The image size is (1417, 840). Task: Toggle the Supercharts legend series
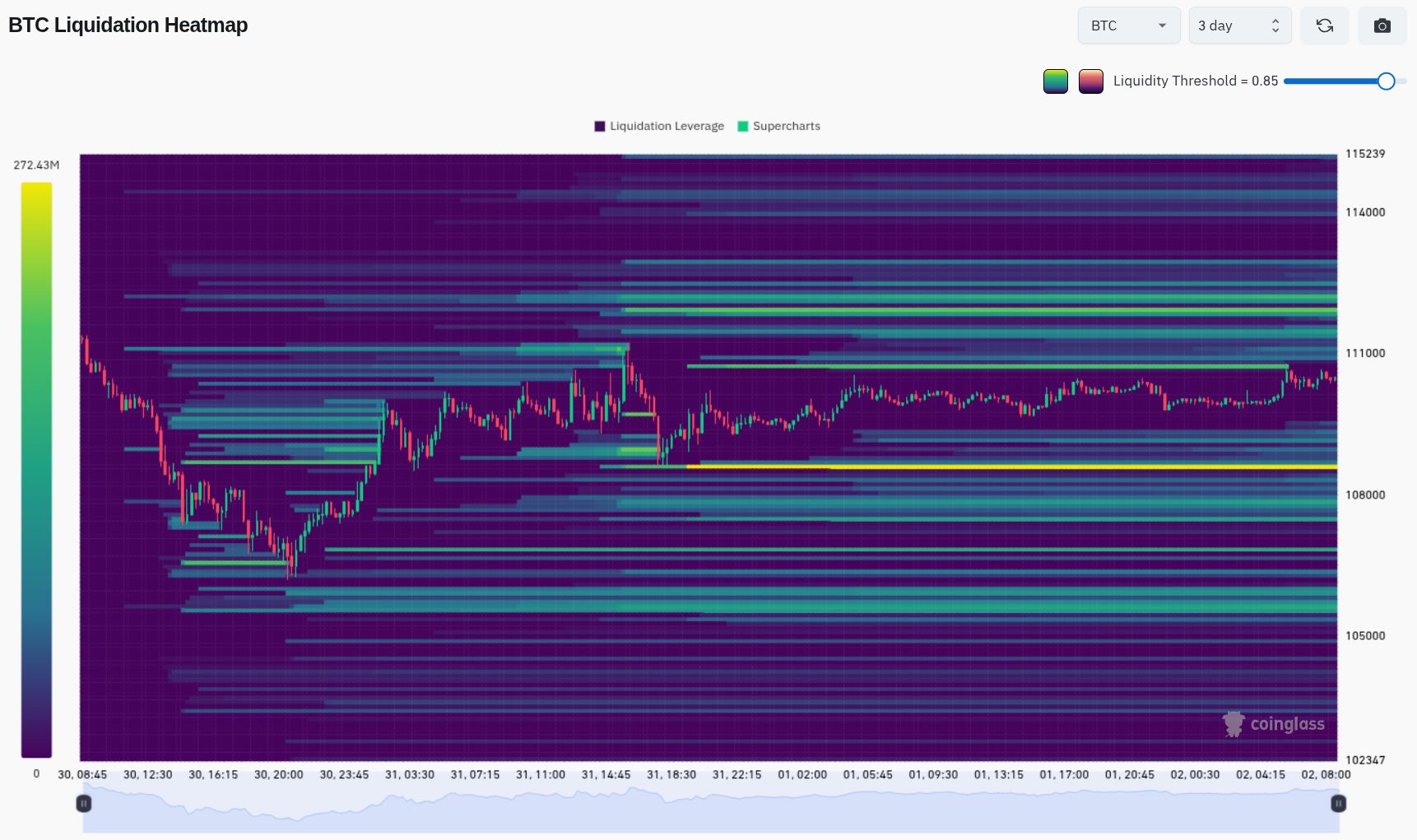click(x=779, y=126)
